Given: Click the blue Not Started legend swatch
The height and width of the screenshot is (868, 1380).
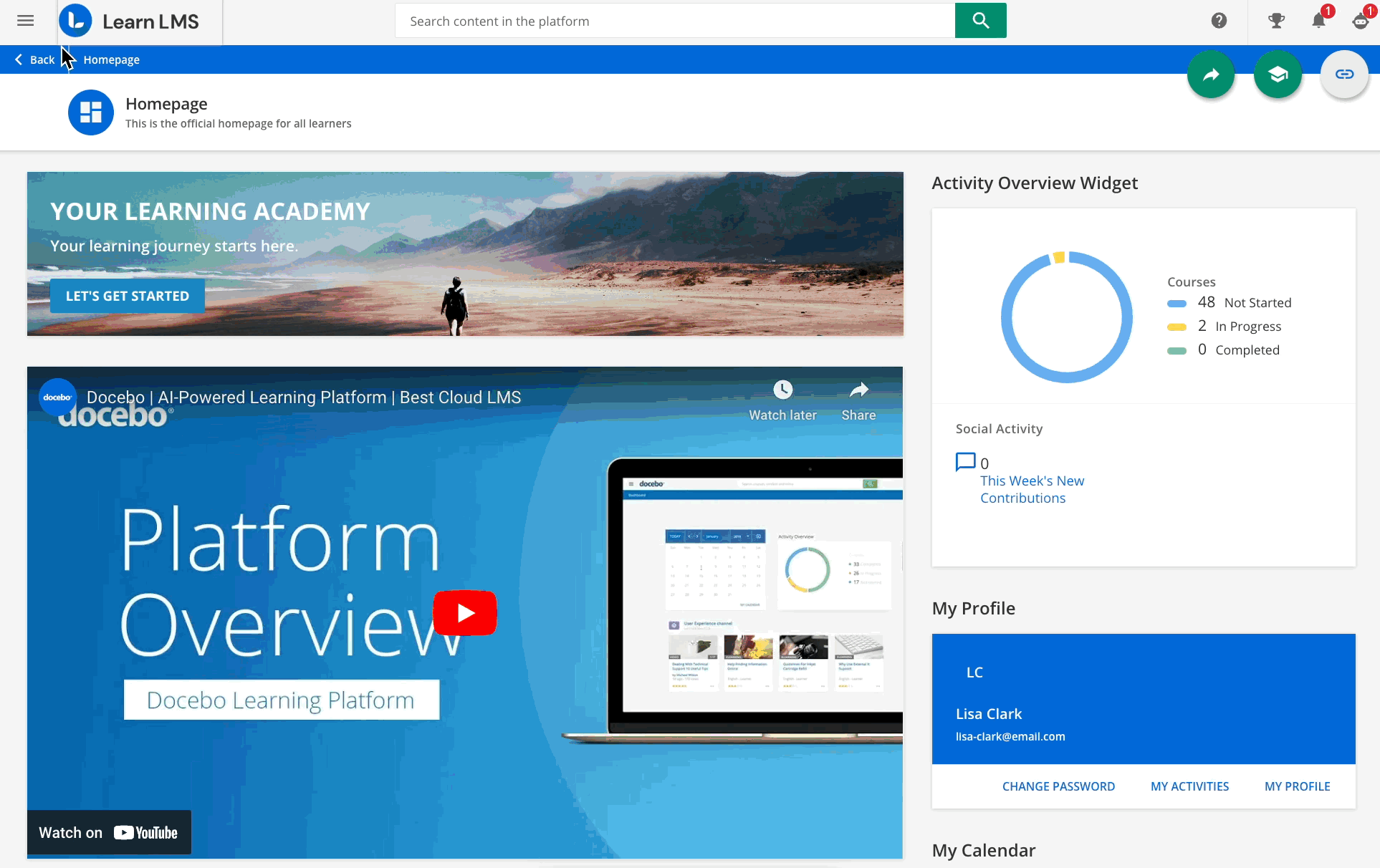Looking at the screenshot, I should coord(1177,304).
